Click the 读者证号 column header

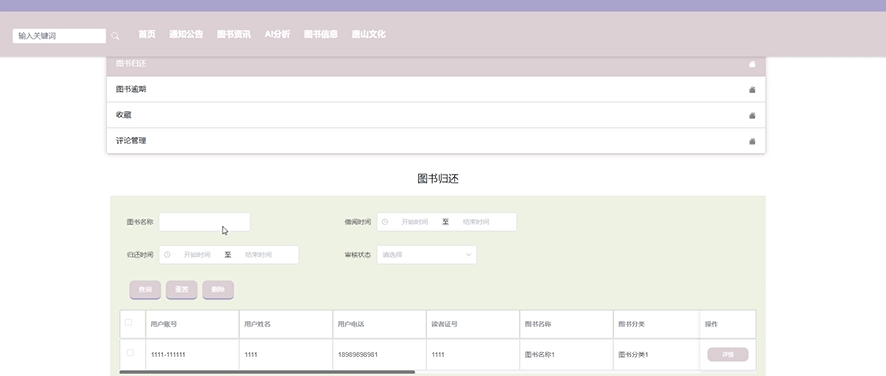tap(473, 324)
